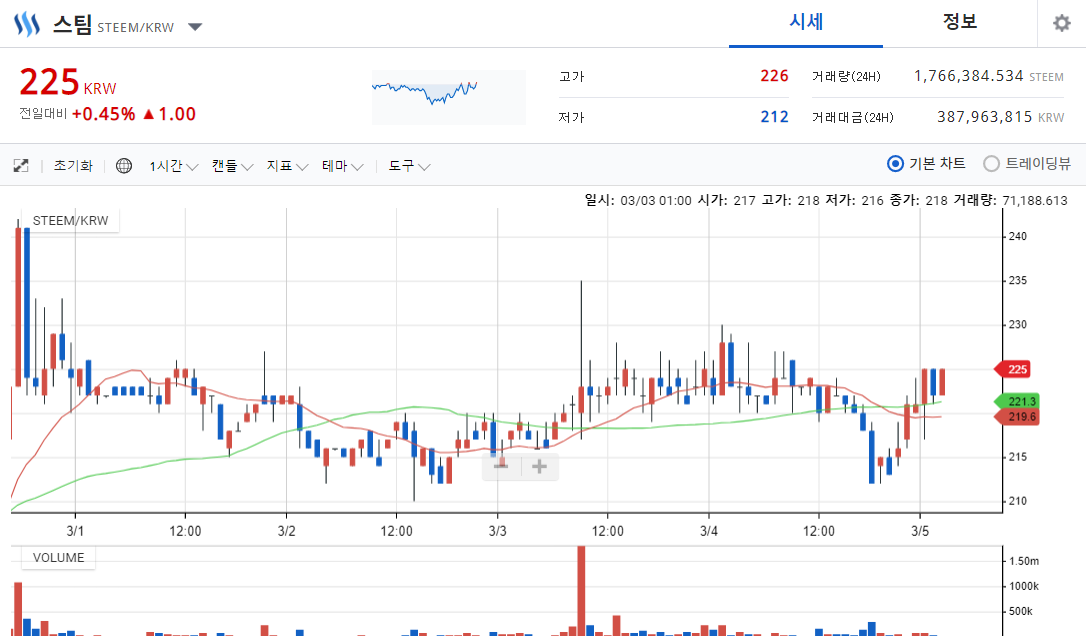Select the 트레이딩뷰 radio button
Screen dimensions: 1086x638
(x=992, y=163)
